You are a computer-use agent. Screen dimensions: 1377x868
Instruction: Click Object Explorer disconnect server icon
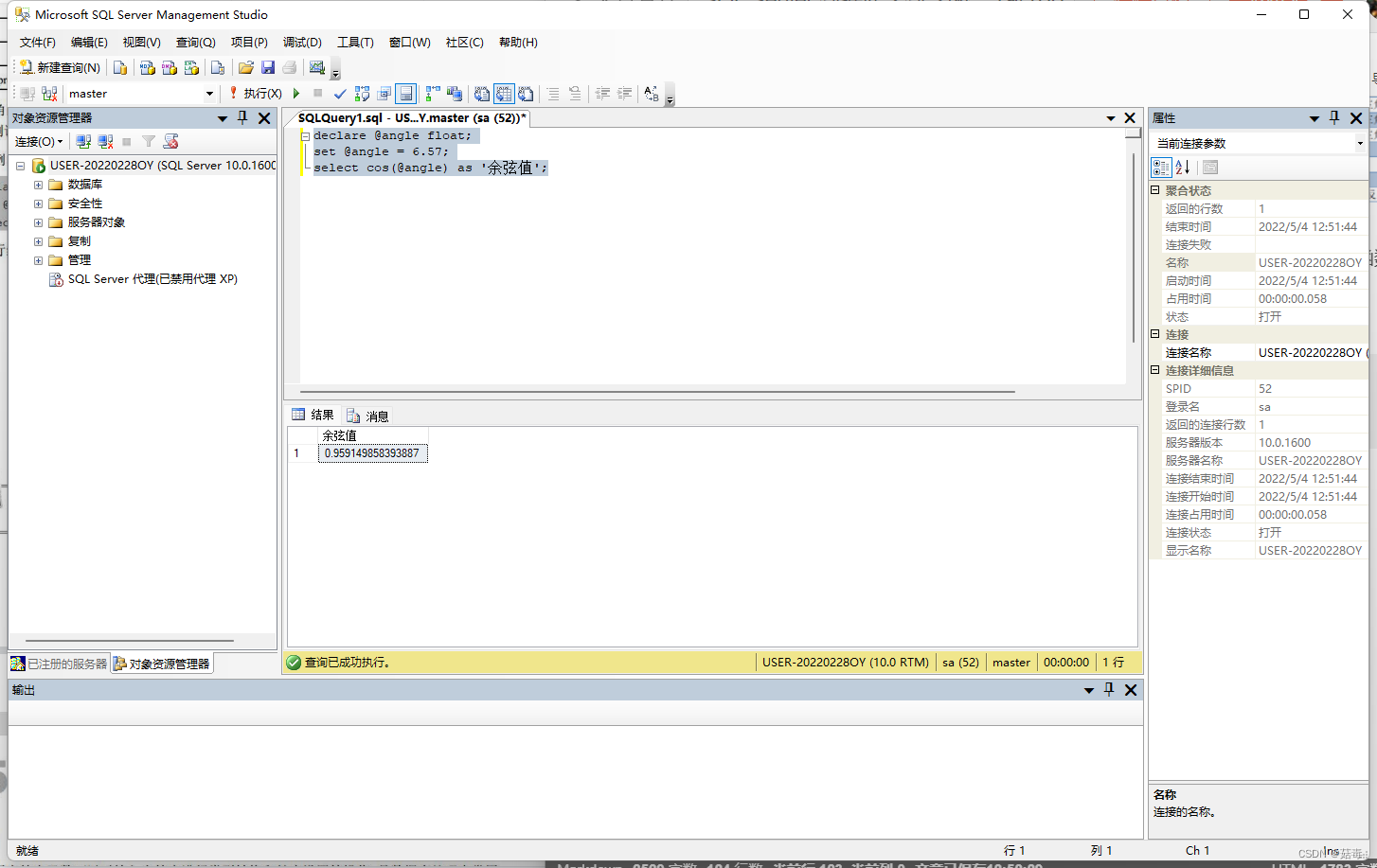tap(105, 141)
